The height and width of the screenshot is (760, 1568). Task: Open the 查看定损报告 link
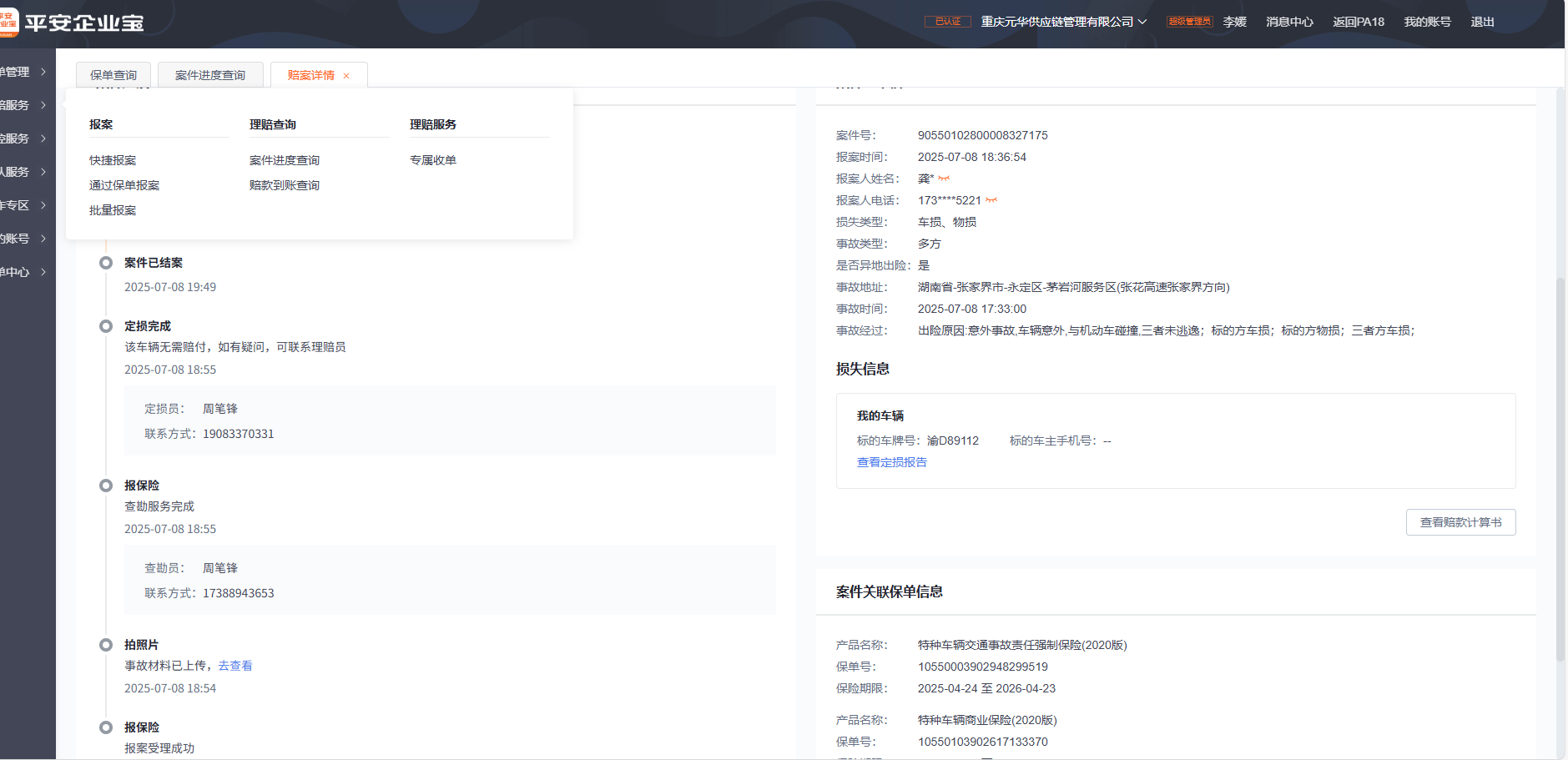point(891,462)
